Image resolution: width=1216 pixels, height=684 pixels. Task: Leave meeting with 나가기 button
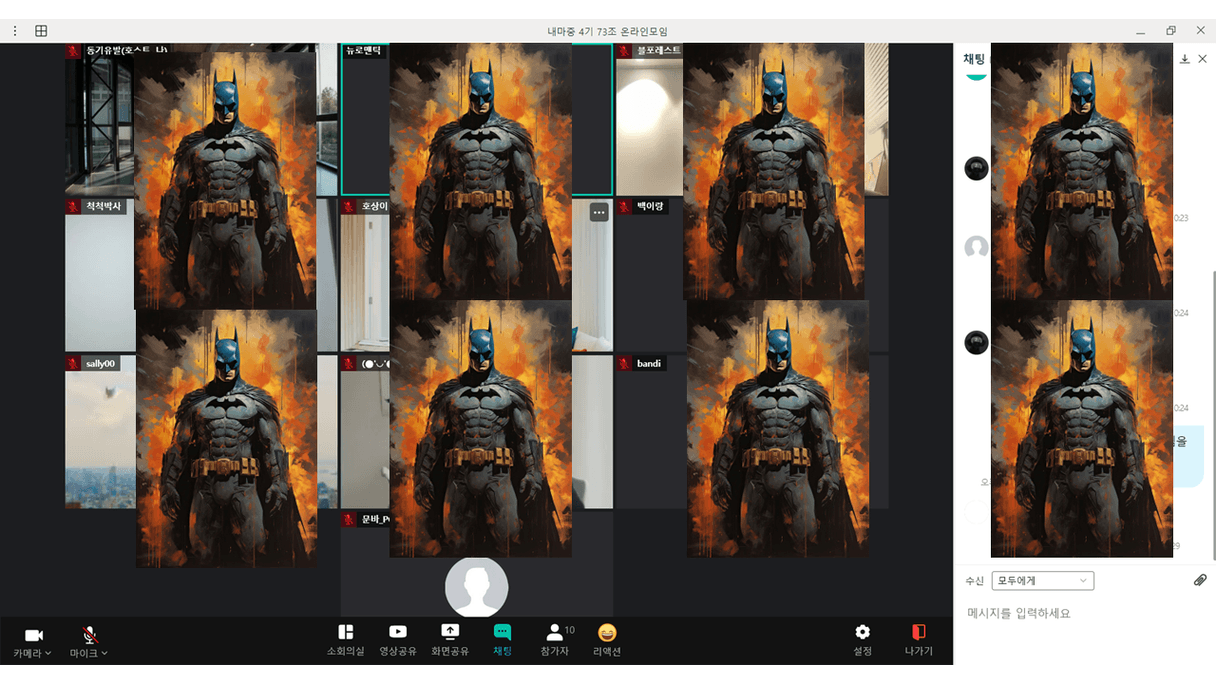(x=918, y=640)
